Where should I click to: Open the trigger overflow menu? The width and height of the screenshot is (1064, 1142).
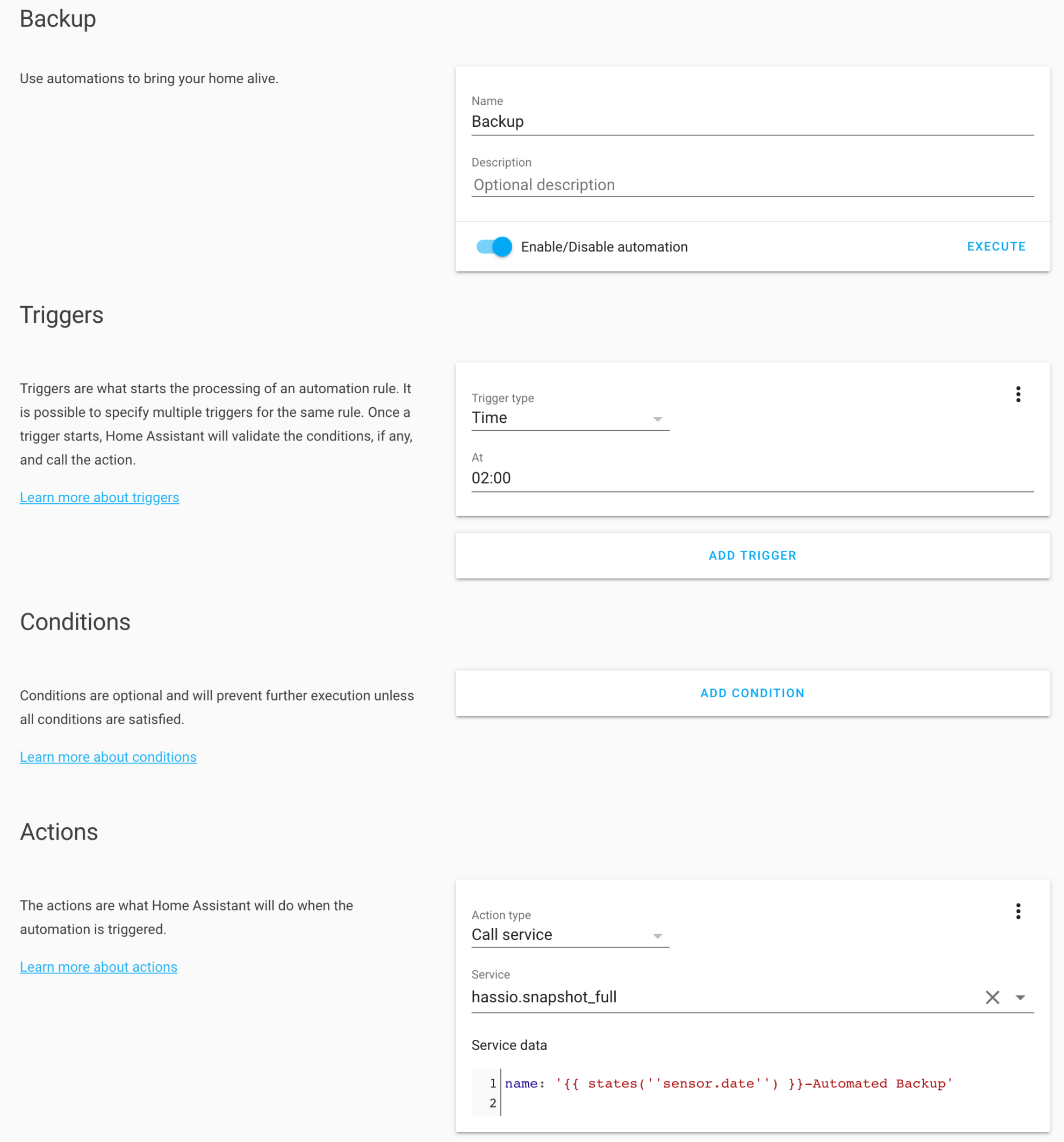[1018, 394]
